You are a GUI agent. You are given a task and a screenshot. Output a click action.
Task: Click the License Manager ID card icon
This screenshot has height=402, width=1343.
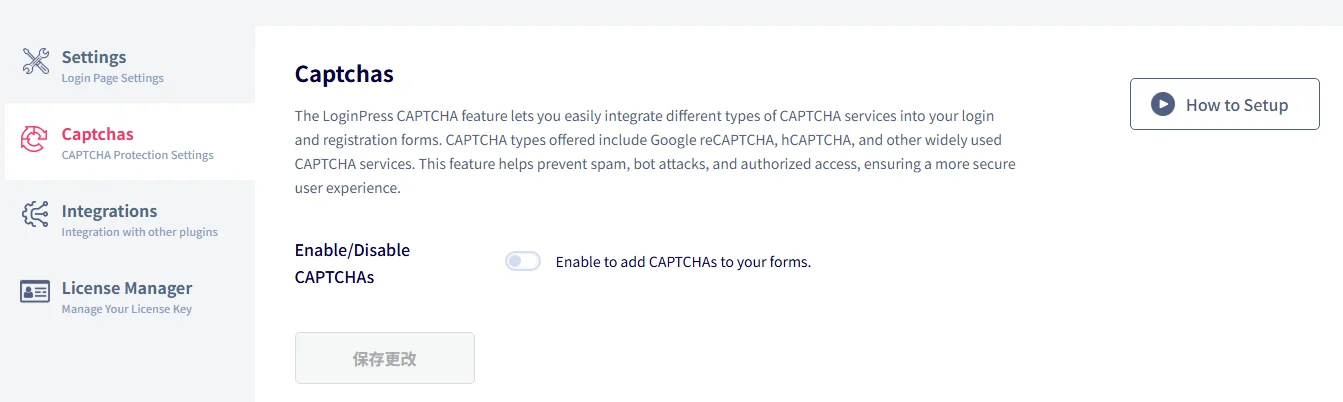coord(35,292)
